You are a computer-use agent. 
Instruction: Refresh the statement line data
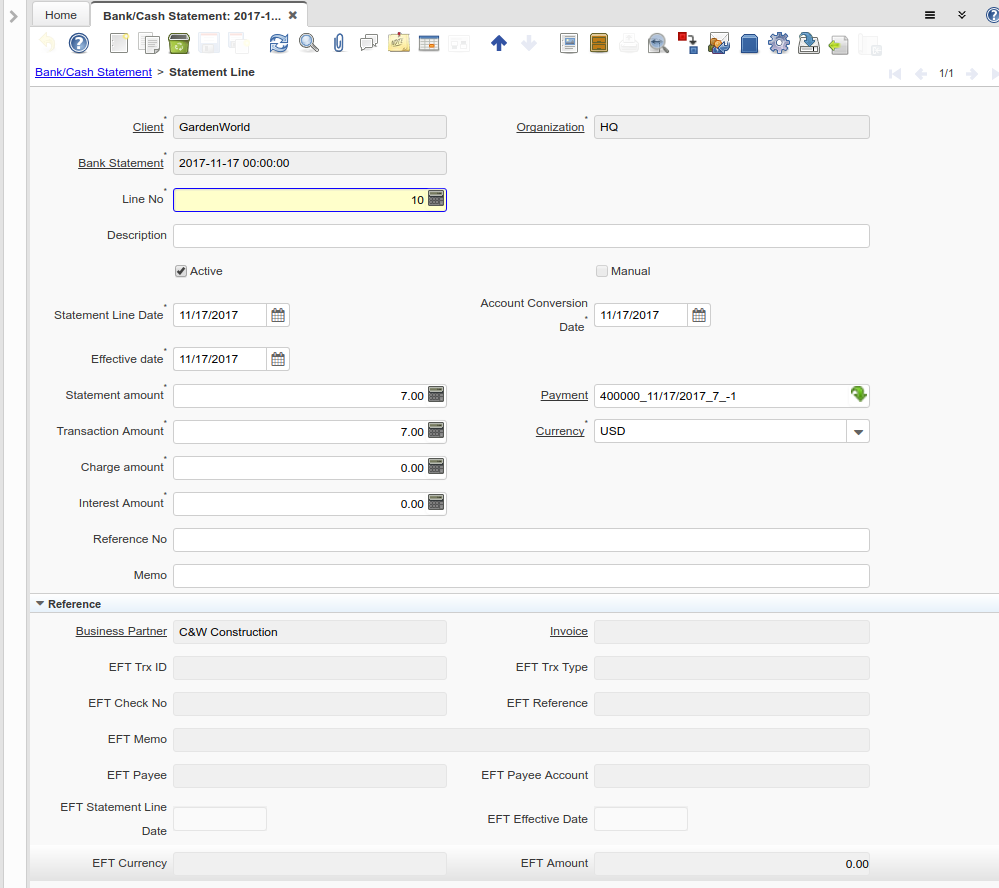click(x=279, y=43)
